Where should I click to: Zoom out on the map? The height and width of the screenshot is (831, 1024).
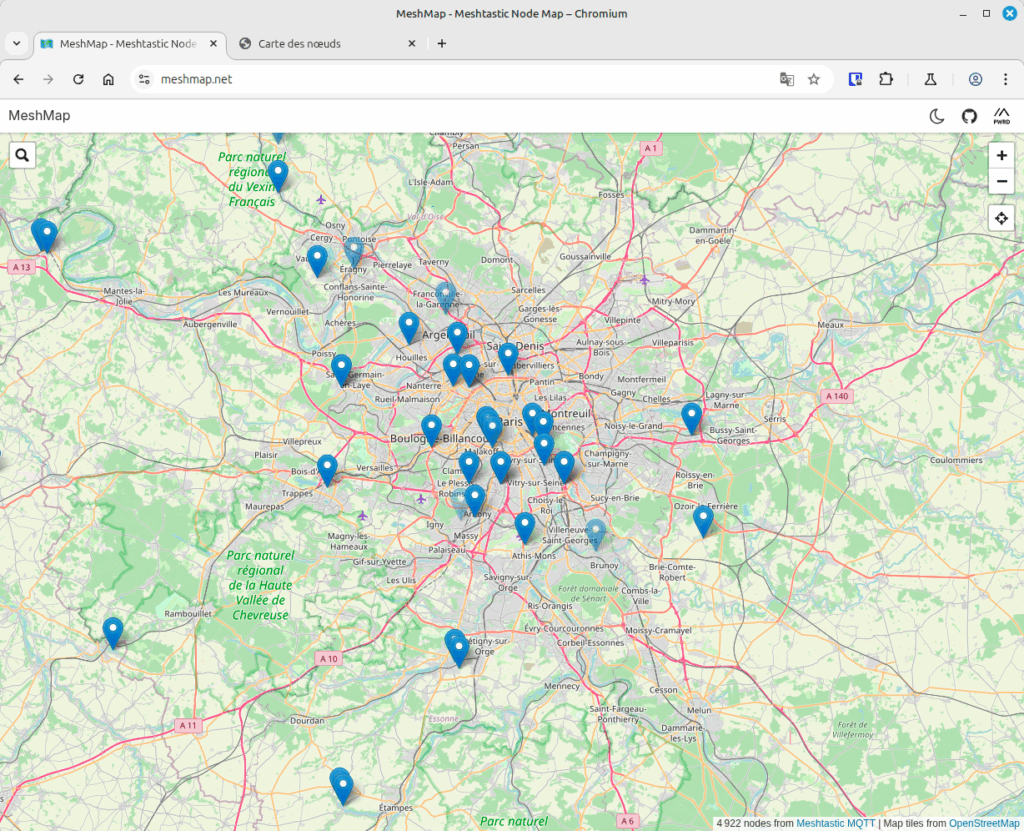click(x=1001, y=181)
